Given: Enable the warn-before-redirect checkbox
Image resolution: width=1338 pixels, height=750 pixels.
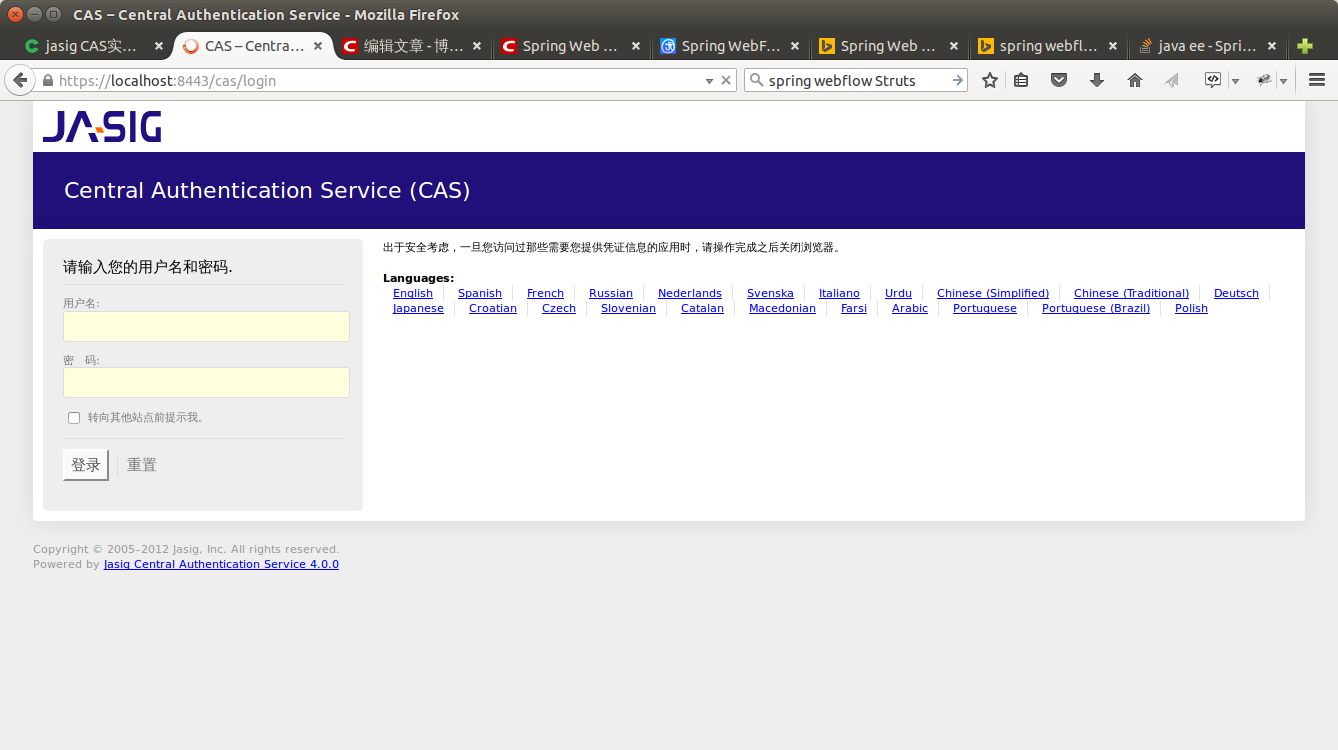Looking at the screenshot, I should click(74, 417).
